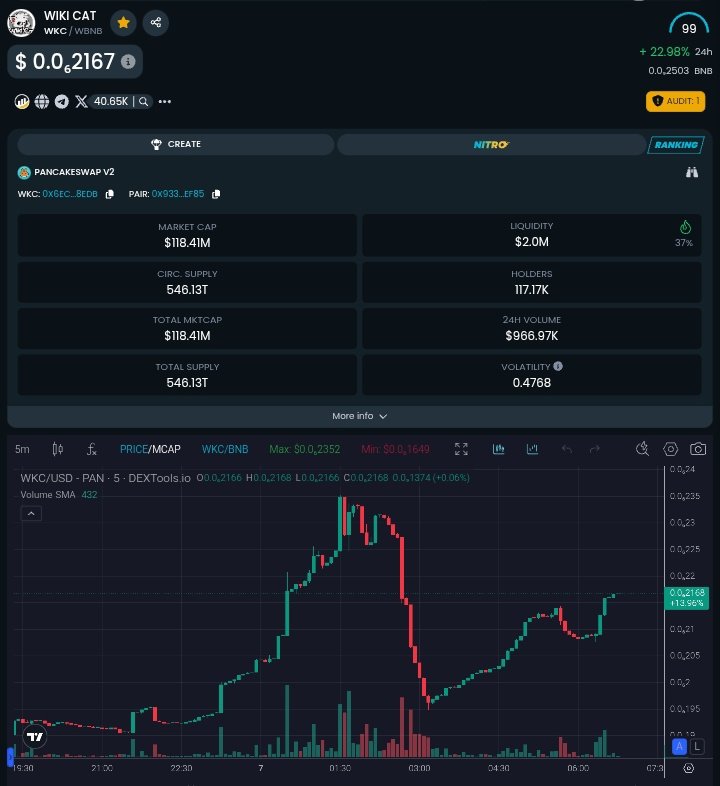720x786 pixels.
Task: Click the Volatility 0.4768 value
Action: click(x=532, y=383)
